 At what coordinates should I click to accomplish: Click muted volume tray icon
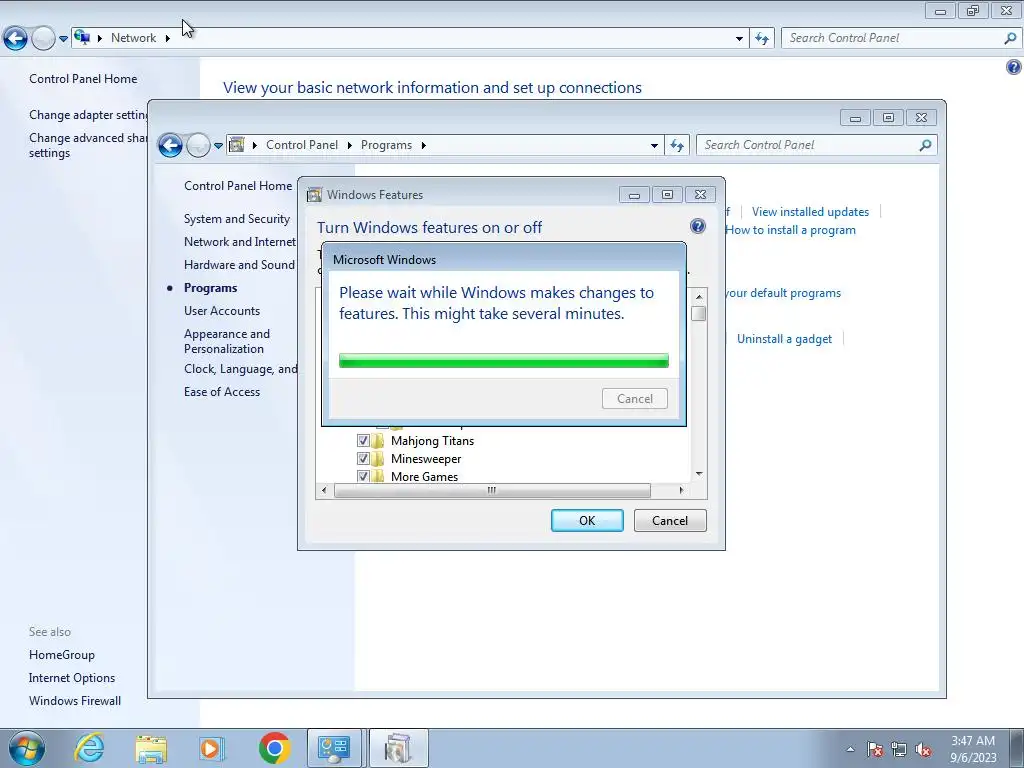point(923,750)
